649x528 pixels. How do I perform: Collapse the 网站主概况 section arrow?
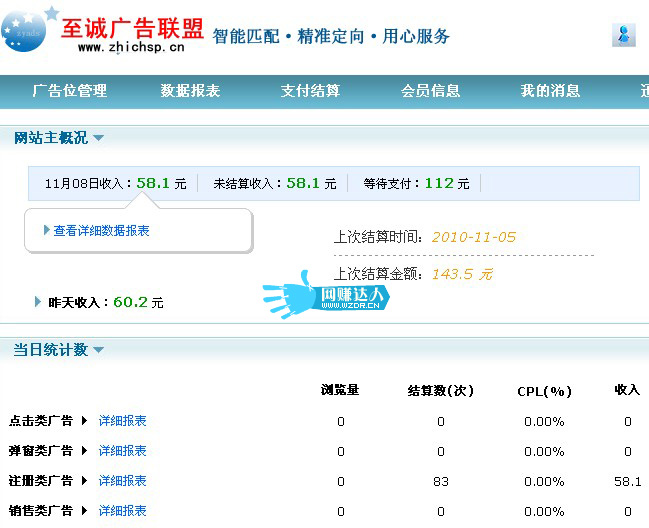pos(99,138)
